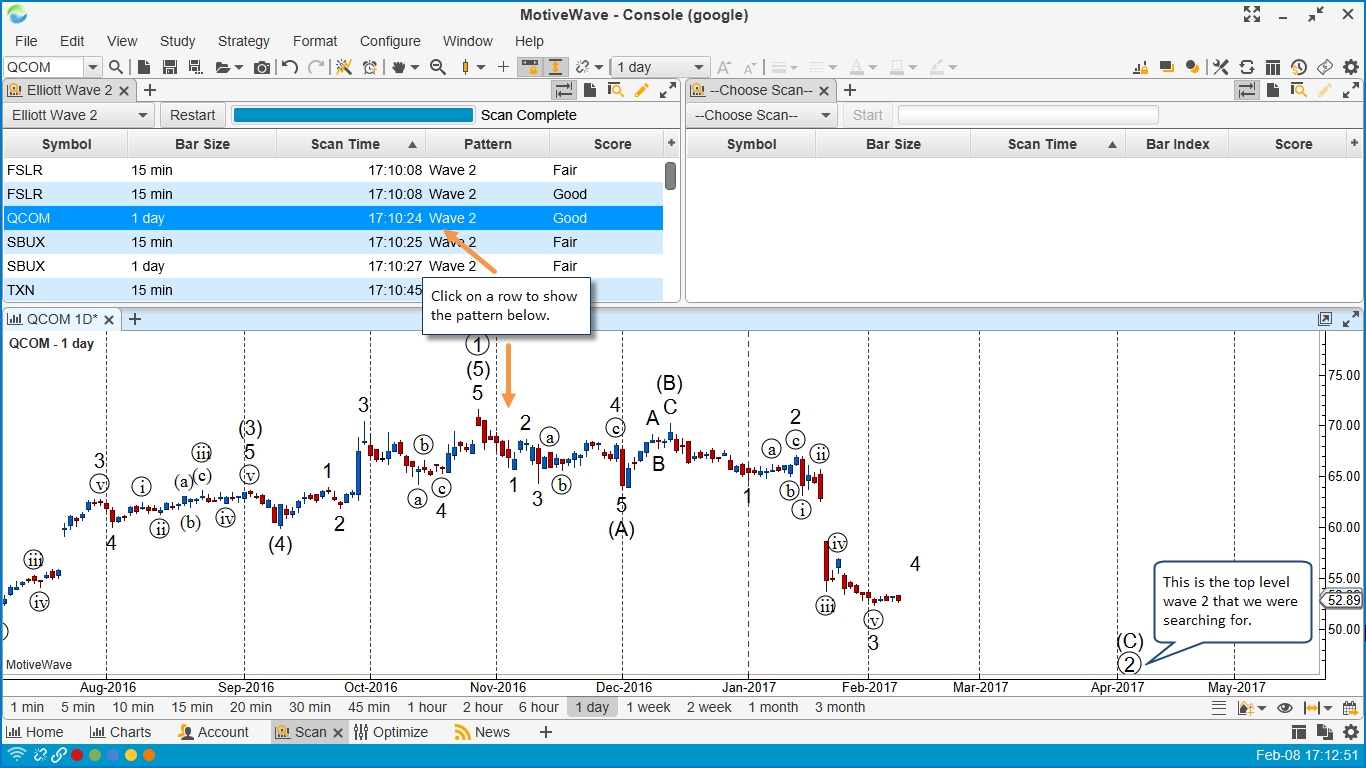
Task: Click the price tag icon
Action: click(1324, 67)
